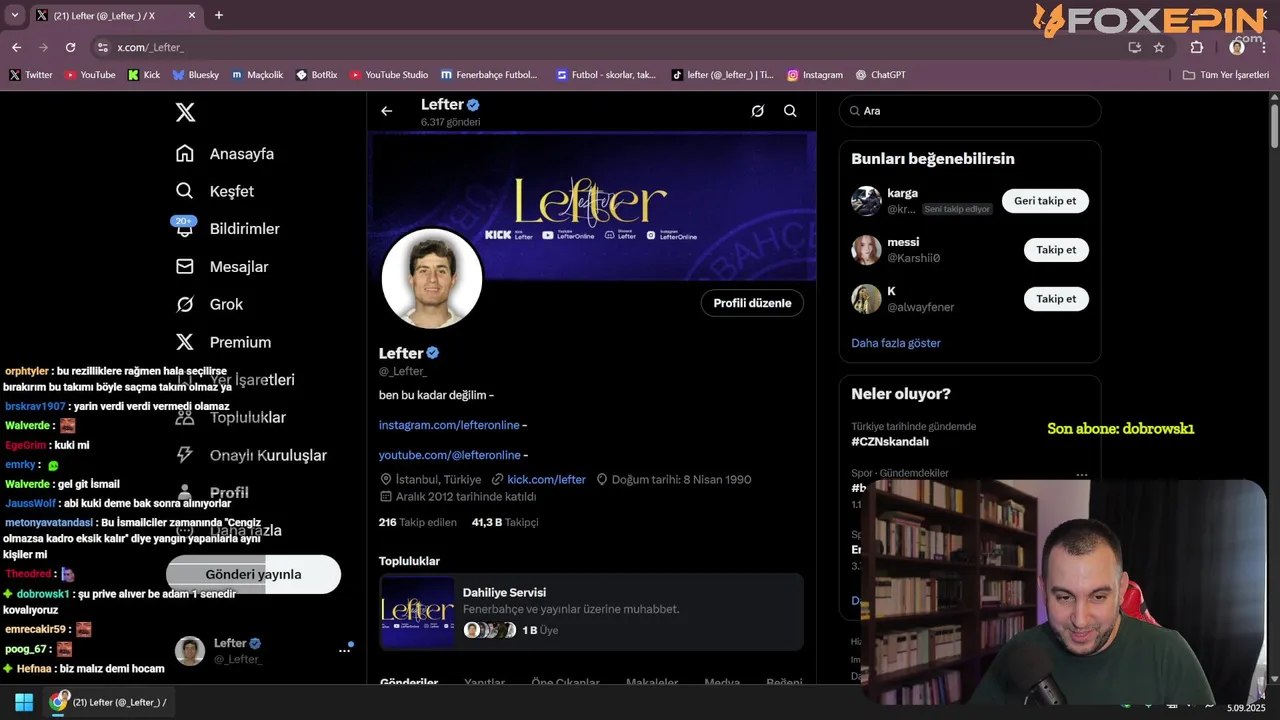
Task: Click Takip et for K
Action: click(1056, 299)
